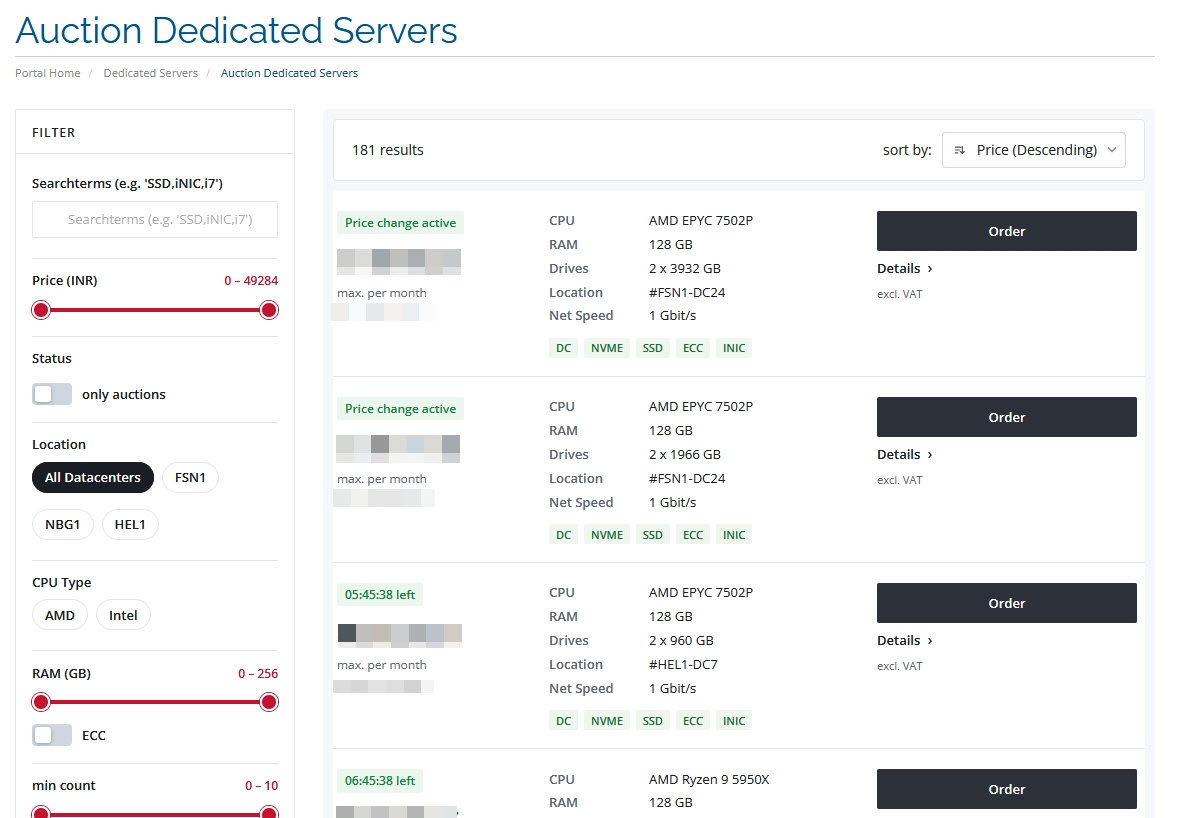The image size is (1201, 818).
Task: Order the 2 x 960 GB HEL1 server
Action: 1007,603
